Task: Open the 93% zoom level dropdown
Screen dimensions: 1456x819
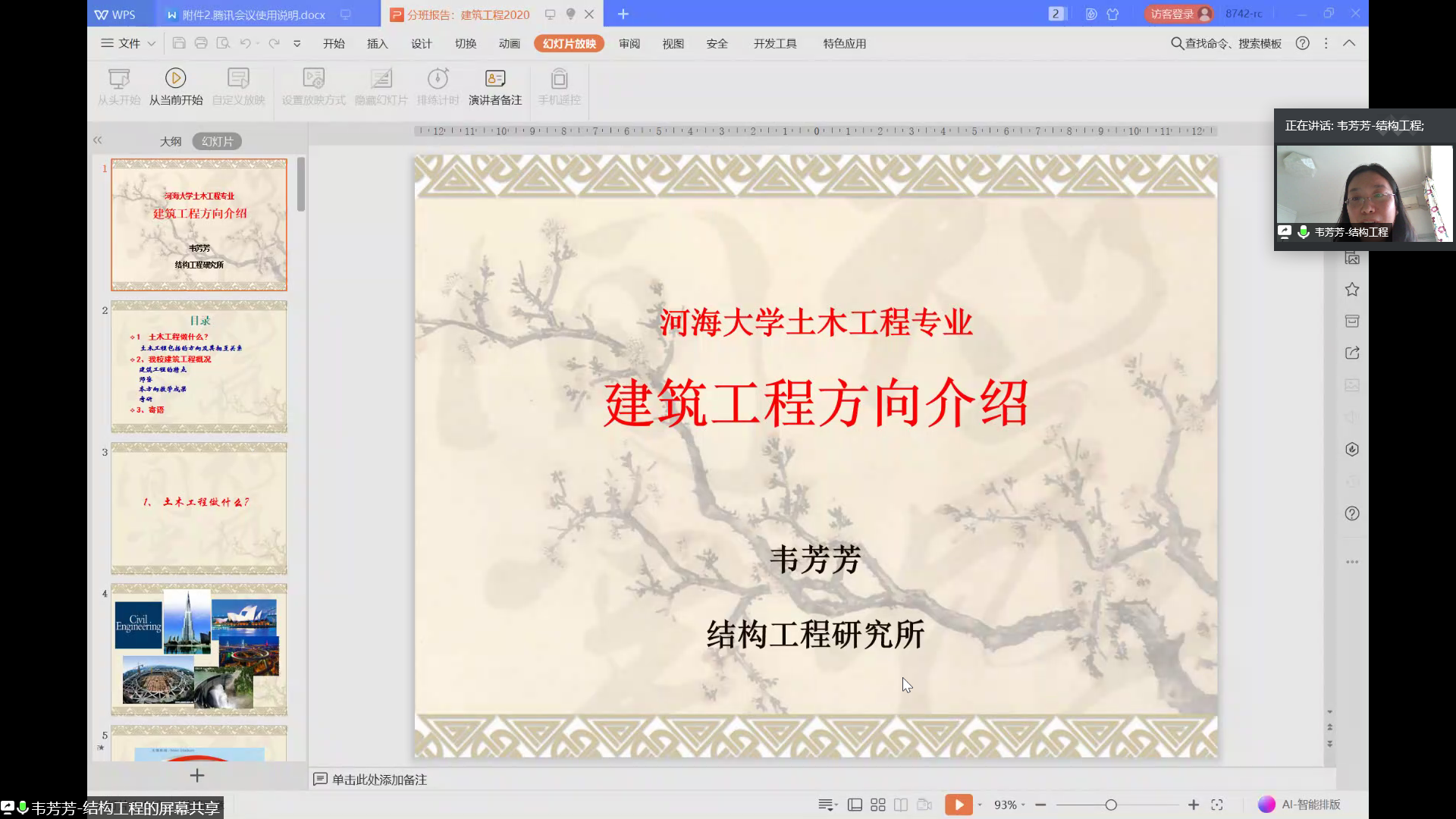Action: point(1009,805)
